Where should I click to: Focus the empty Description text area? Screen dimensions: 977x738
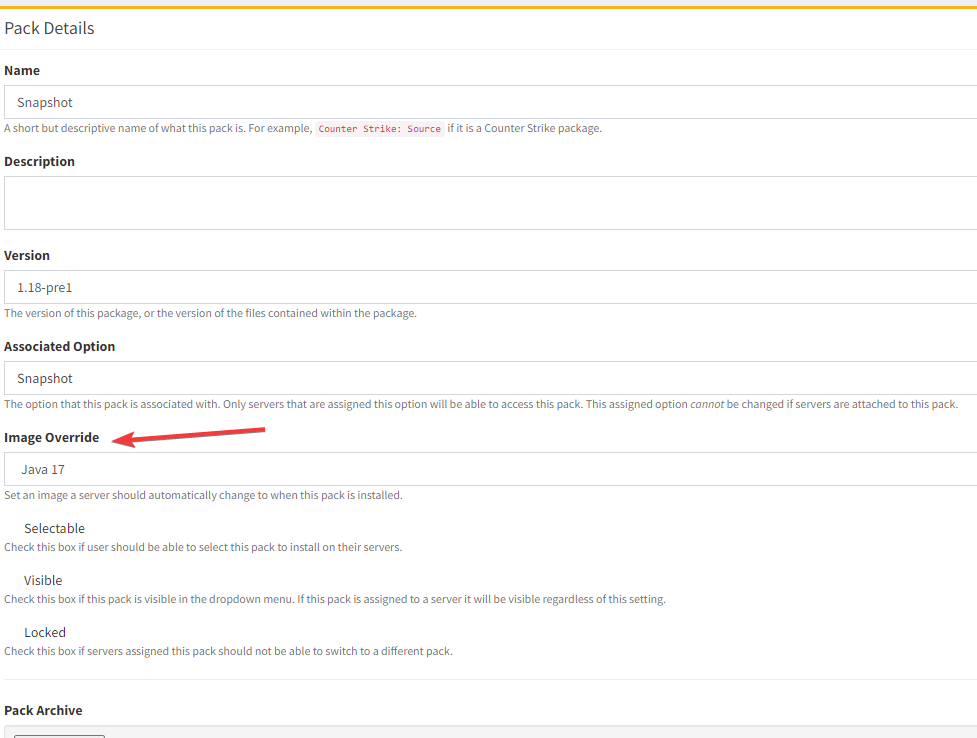coord(490,203)
